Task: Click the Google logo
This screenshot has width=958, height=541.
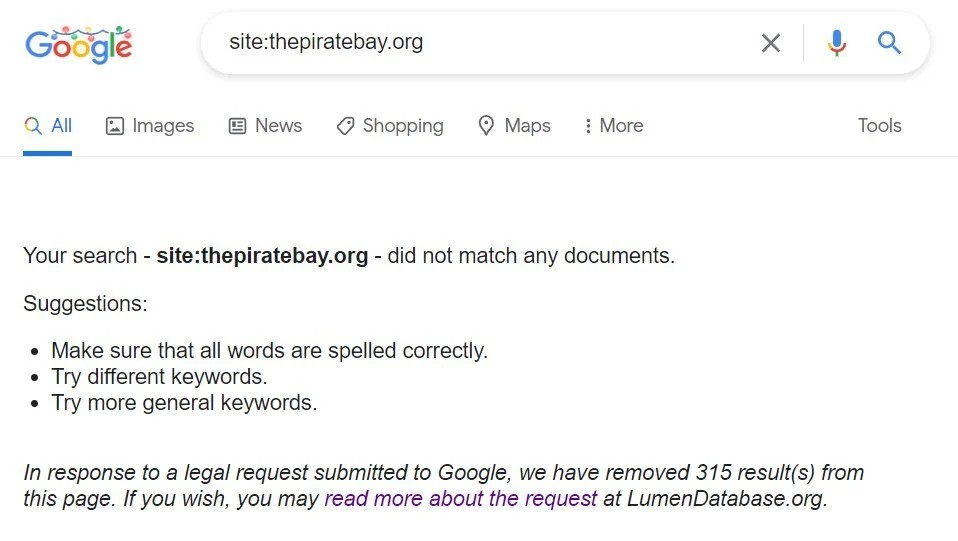Action: coord(78,44)
